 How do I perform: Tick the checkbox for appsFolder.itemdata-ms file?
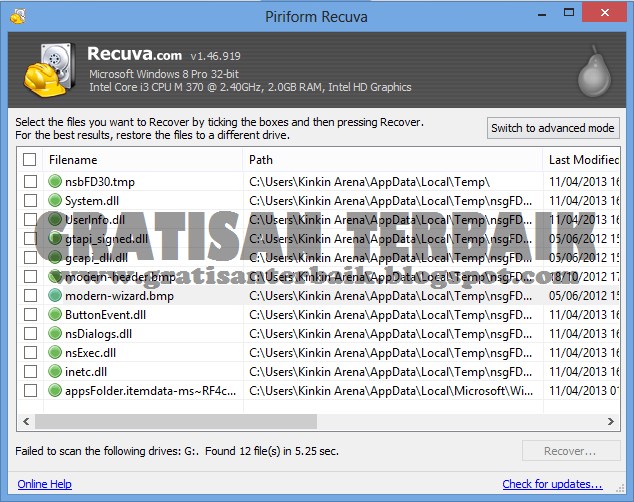click(30, 390)
